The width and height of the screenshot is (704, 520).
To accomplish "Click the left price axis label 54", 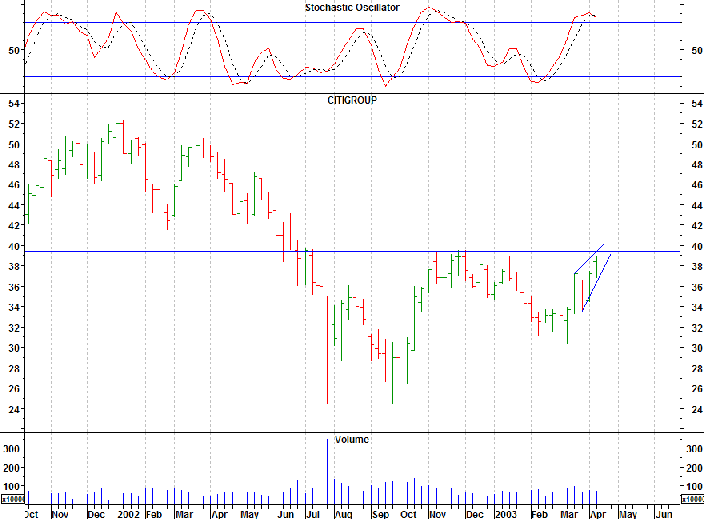I will 14,104.
